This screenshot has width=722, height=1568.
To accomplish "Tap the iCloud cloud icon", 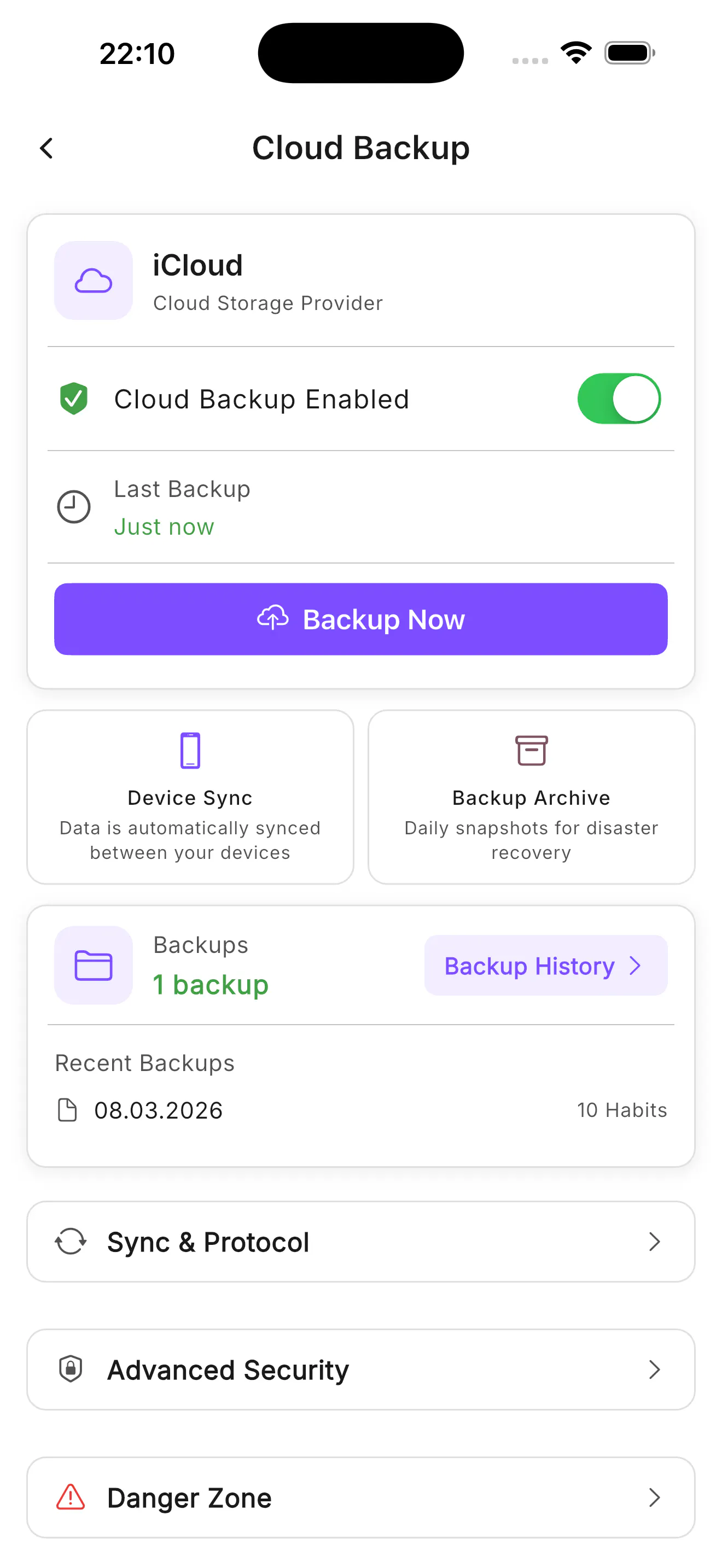I will point(93,280).
